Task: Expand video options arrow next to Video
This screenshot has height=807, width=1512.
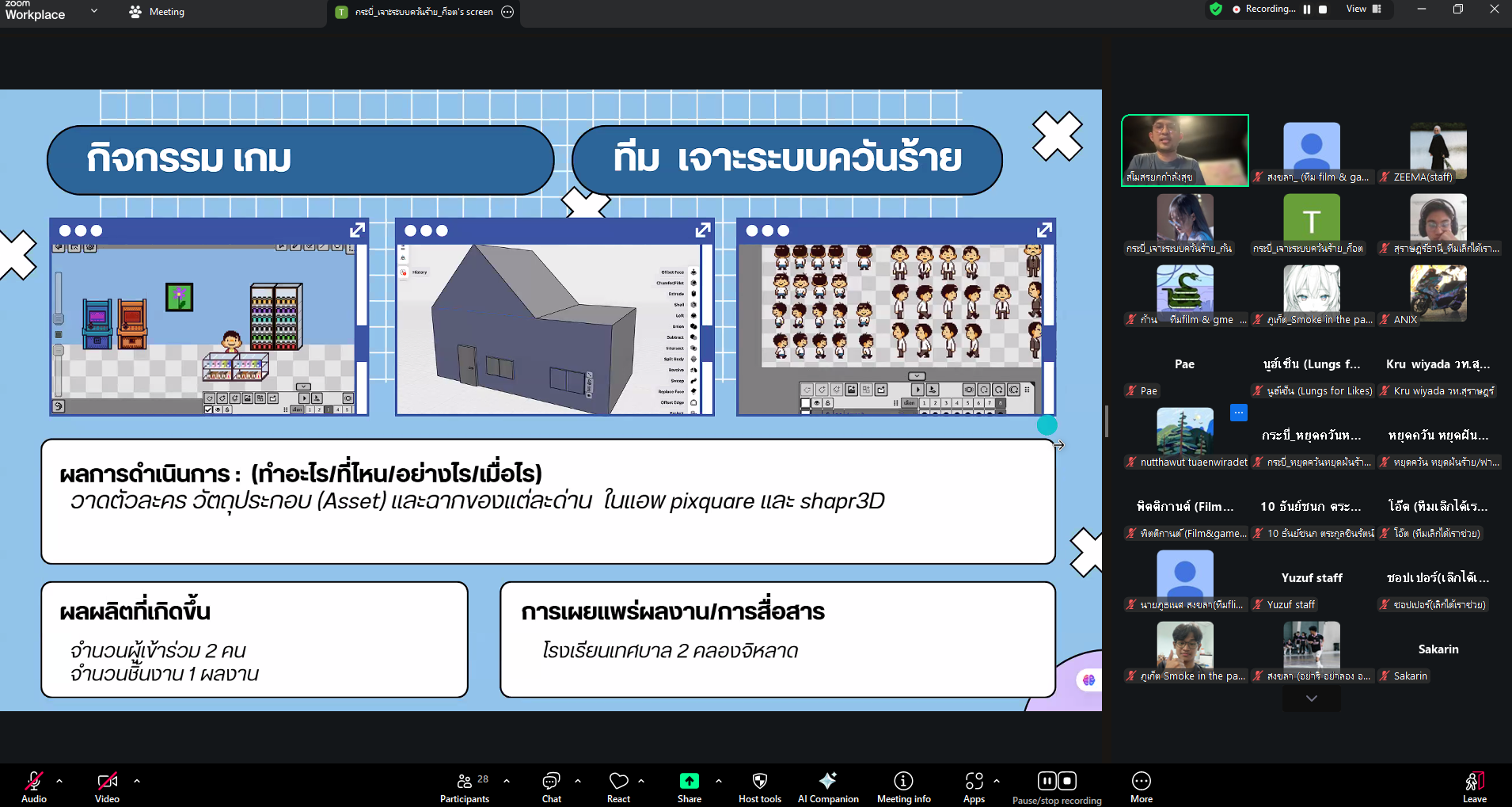Action: [x=137, y=781]
